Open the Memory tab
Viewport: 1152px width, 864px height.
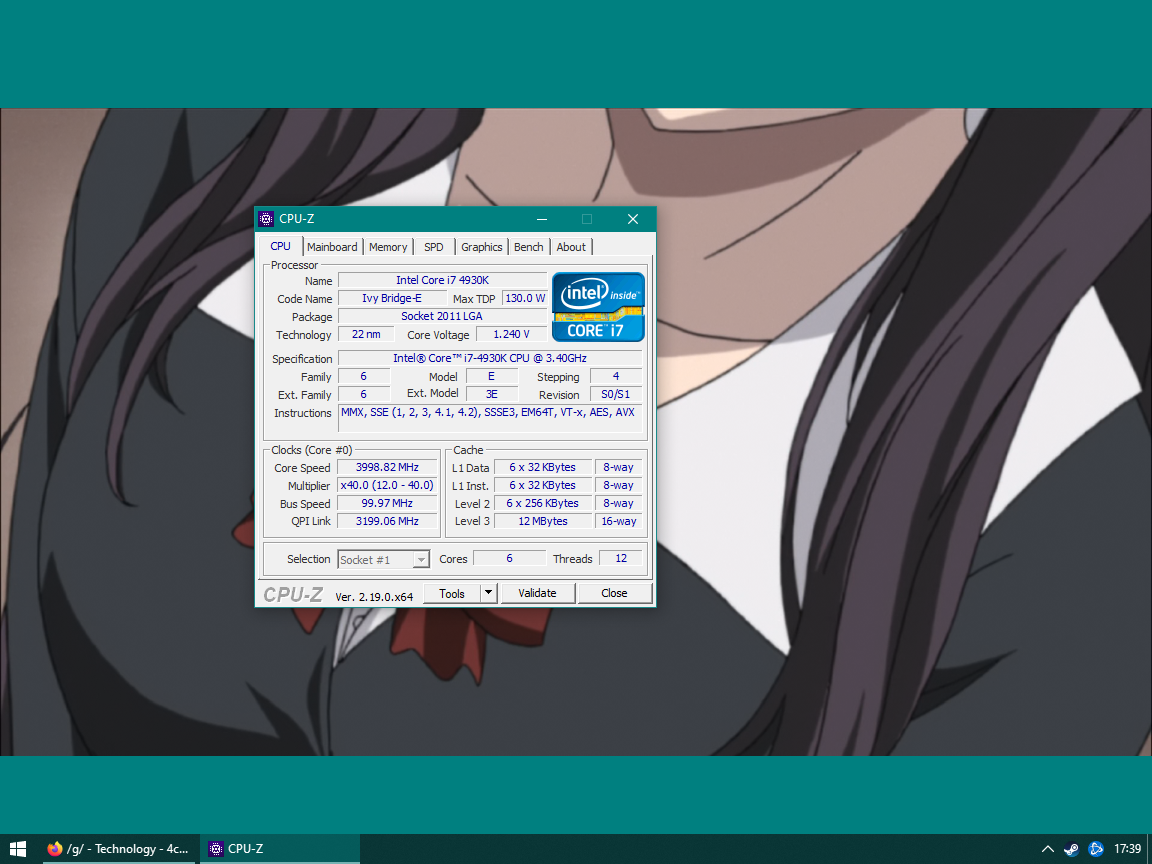point(388,247)
